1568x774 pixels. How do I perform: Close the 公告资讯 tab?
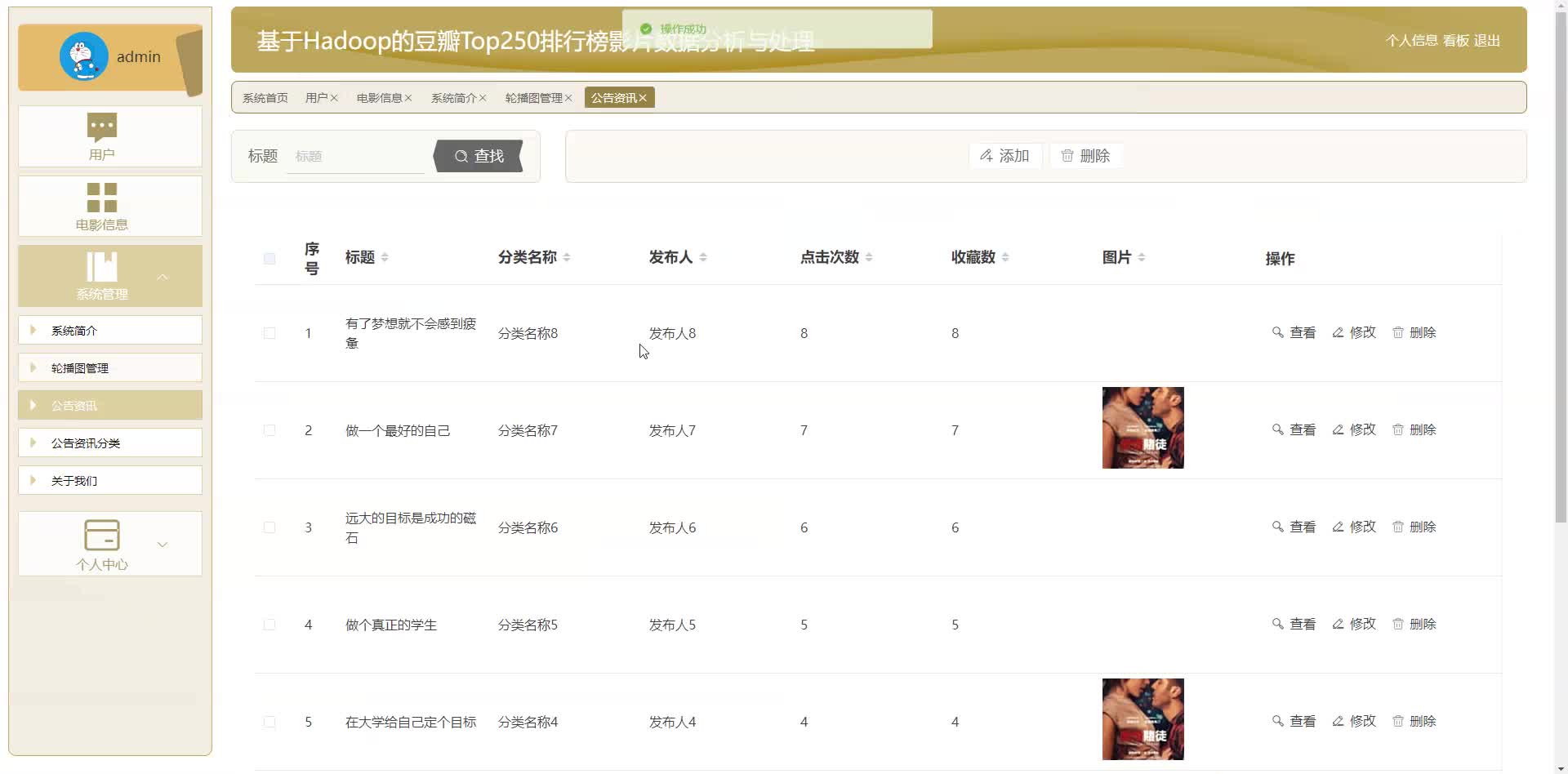[x=643, y=98]
